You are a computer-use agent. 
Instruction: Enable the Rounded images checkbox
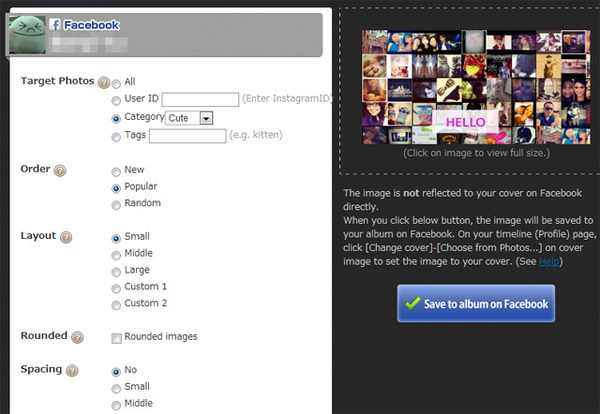pos(117,337)
